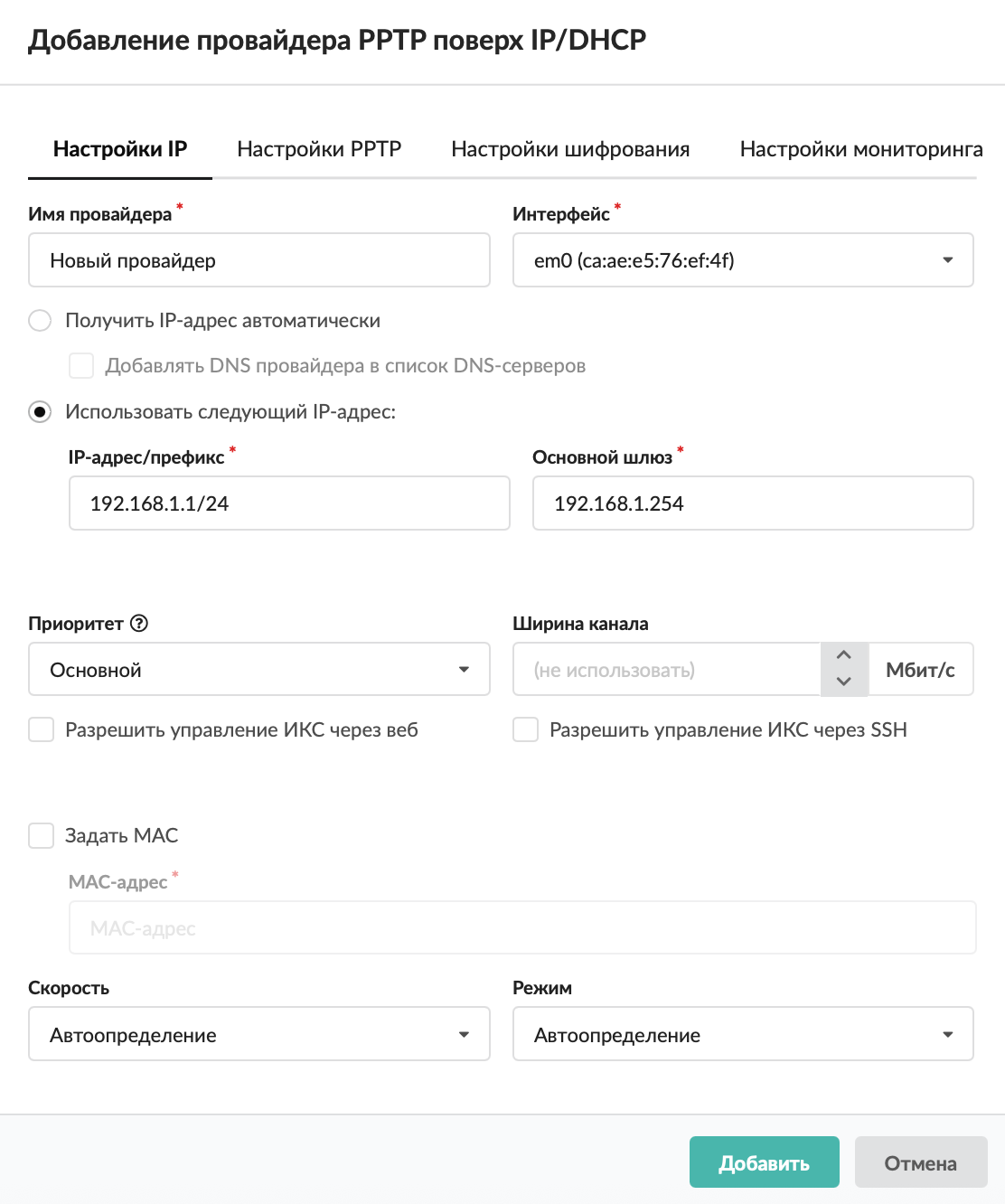Enable 'Разрешить управление ИКС через SSH' checkbox
Image resolution: width=1005 pixels, height=1204 pixels.
[526, 730]
